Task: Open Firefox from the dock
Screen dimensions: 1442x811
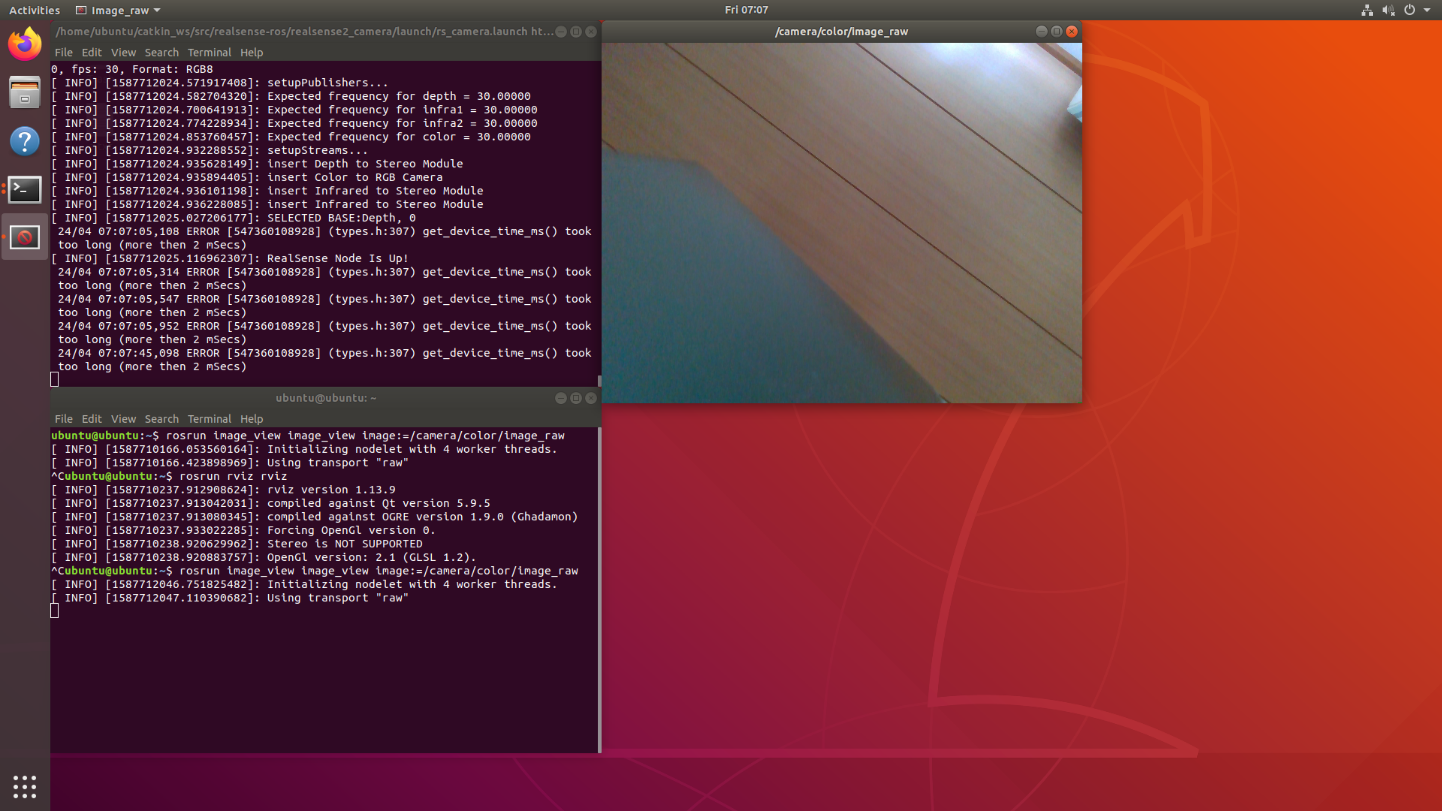Action: pos(25,44)
